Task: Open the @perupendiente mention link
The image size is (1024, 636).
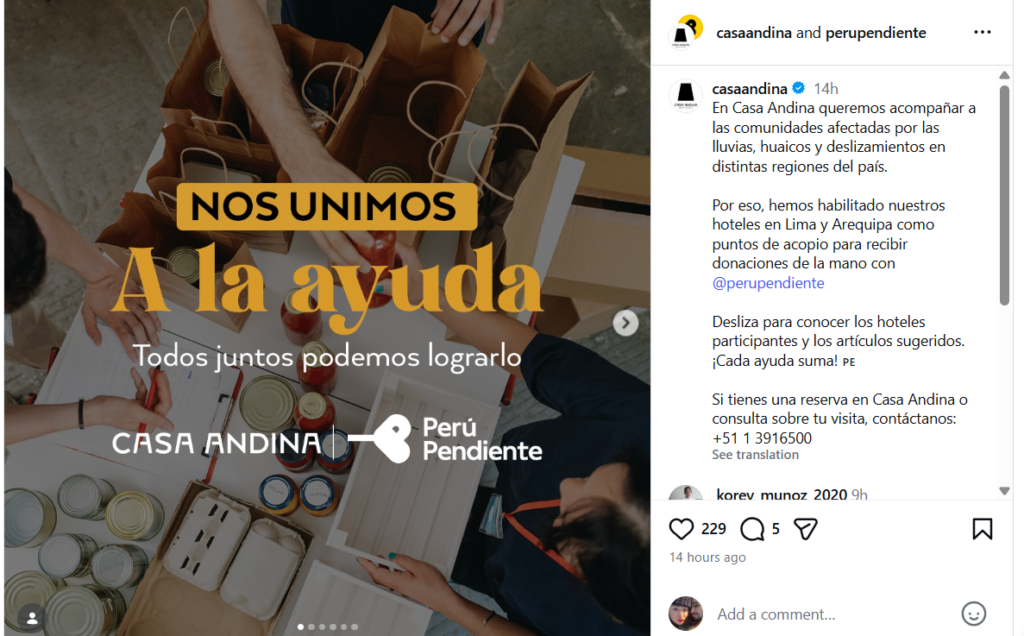Action: coord(768,283)
